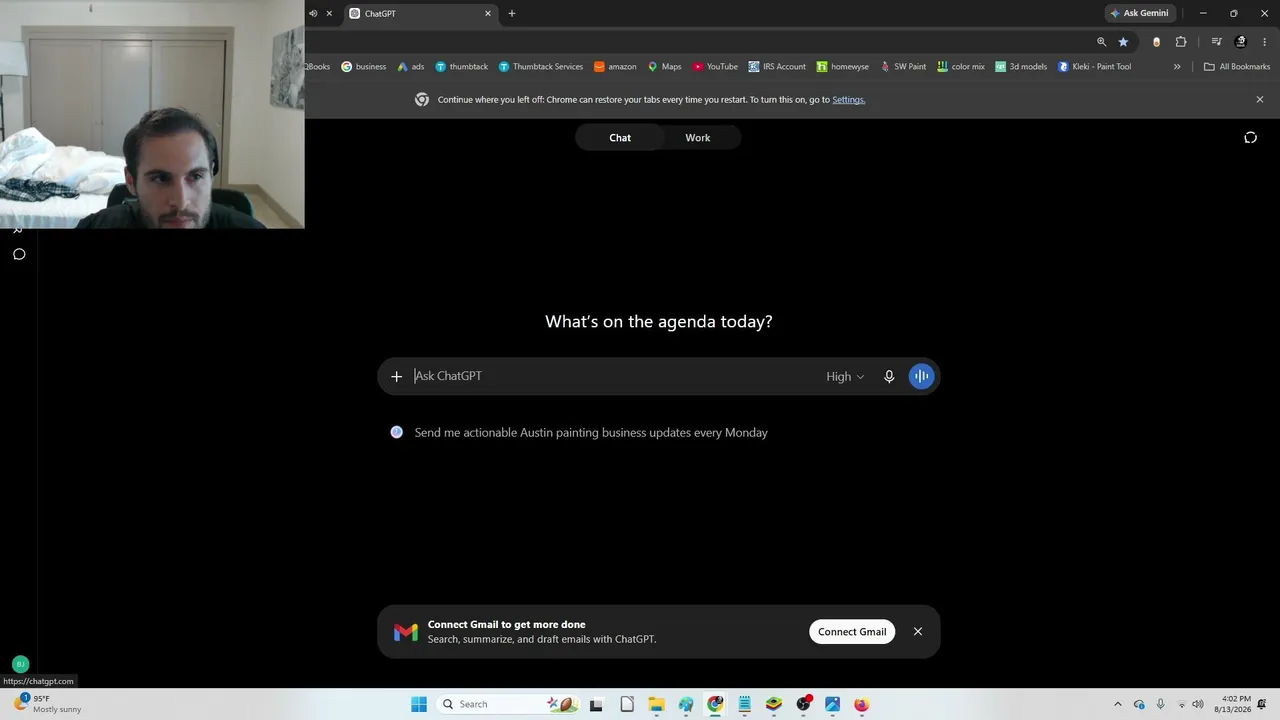
Task: Open the Chrome three-dot menu
Action: point(1264,42)
